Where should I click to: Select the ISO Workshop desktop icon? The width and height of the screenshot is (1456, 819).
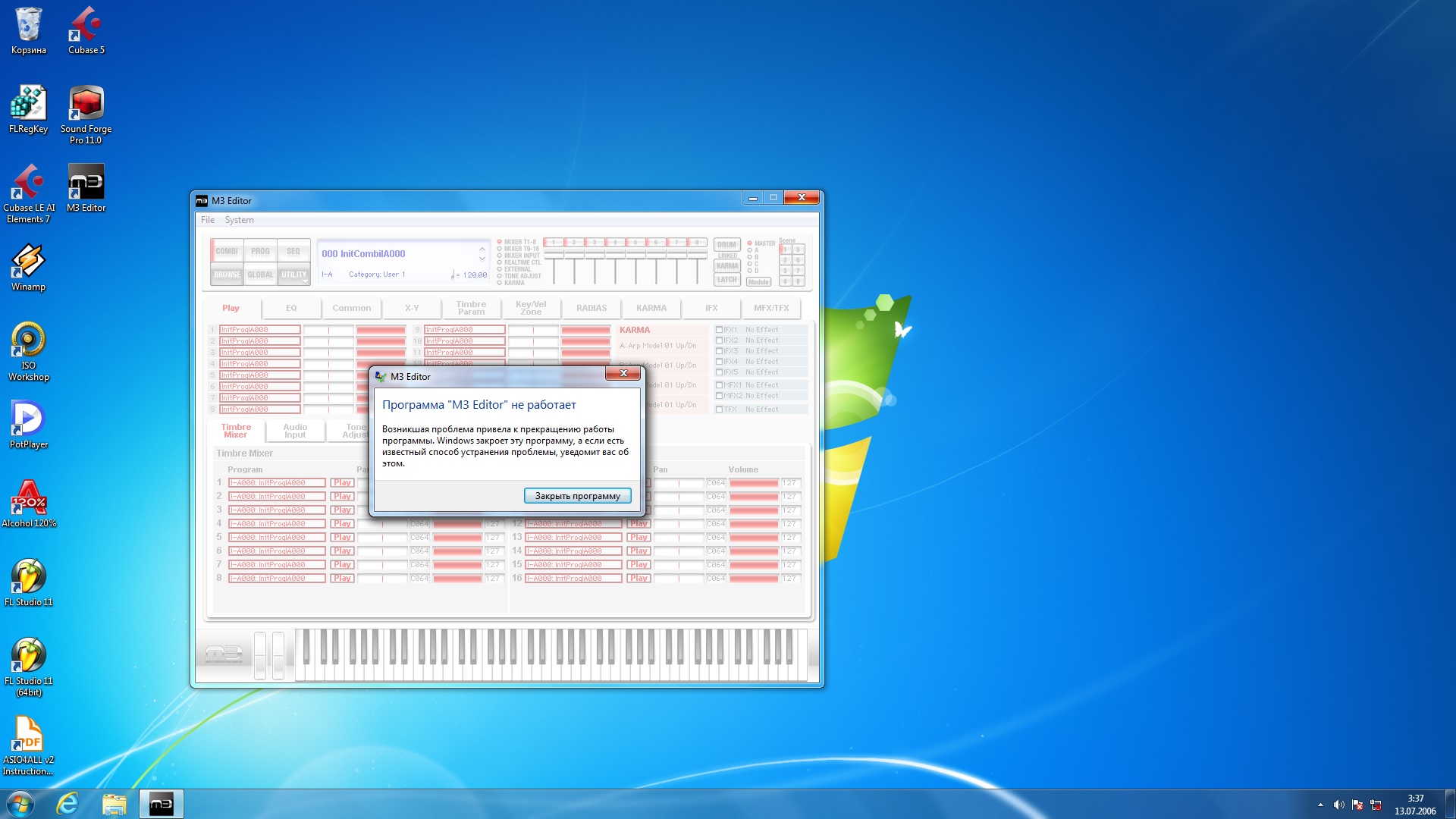click(x=28, y=350)
